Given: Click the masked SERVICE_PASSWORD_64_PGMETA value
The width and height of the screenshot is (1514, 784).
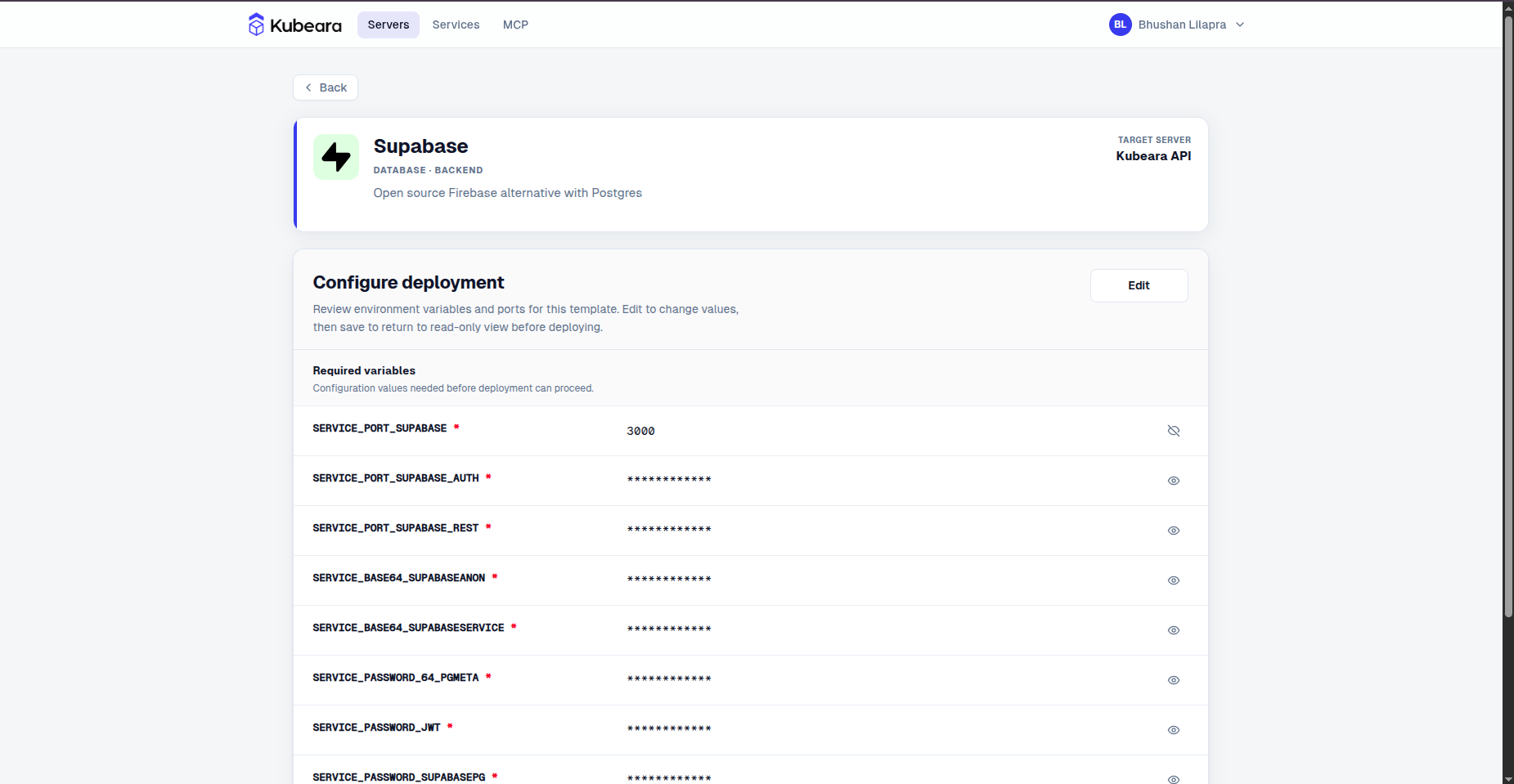Looking at the screenshot, I should [669, 679].
